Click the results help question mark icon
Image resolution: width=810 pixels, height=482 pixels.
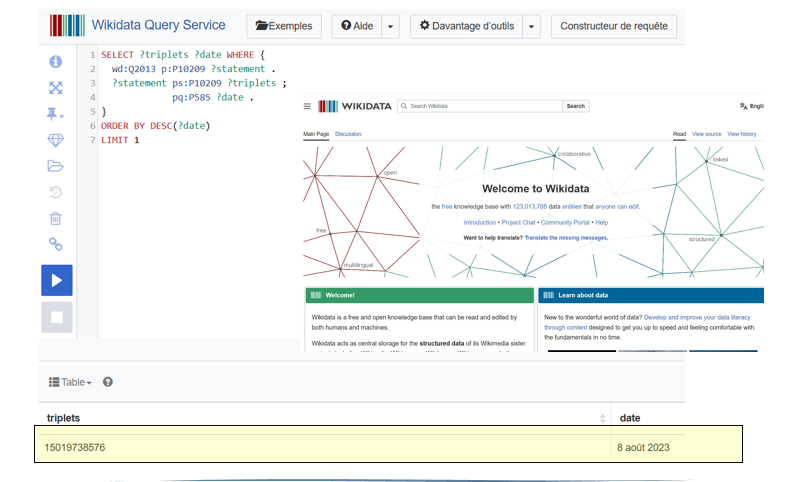107,382
